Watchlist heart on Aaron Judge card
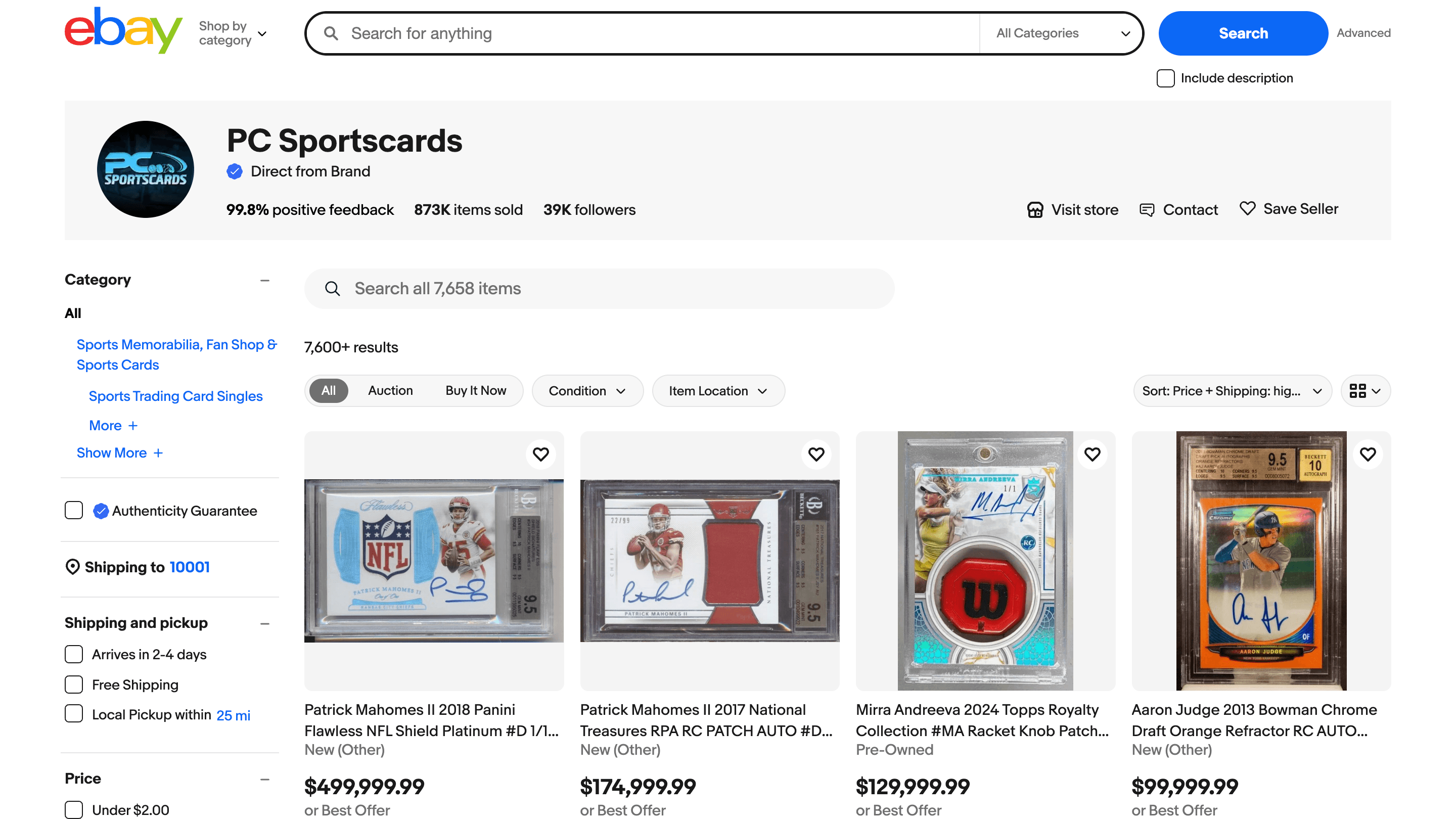 (1367, 454)
